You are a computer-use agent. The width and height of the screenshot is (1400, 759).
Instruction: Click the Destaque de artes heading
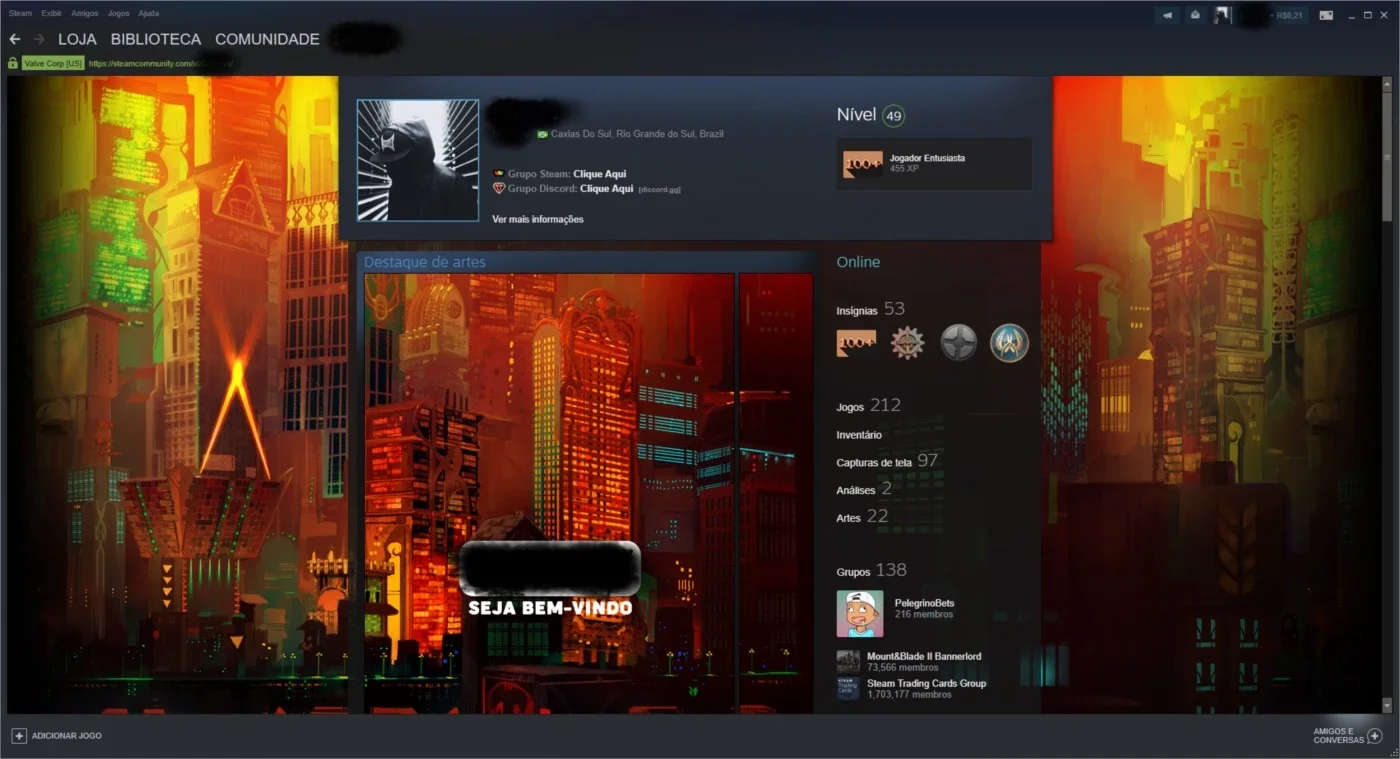(x=425, y=262)
